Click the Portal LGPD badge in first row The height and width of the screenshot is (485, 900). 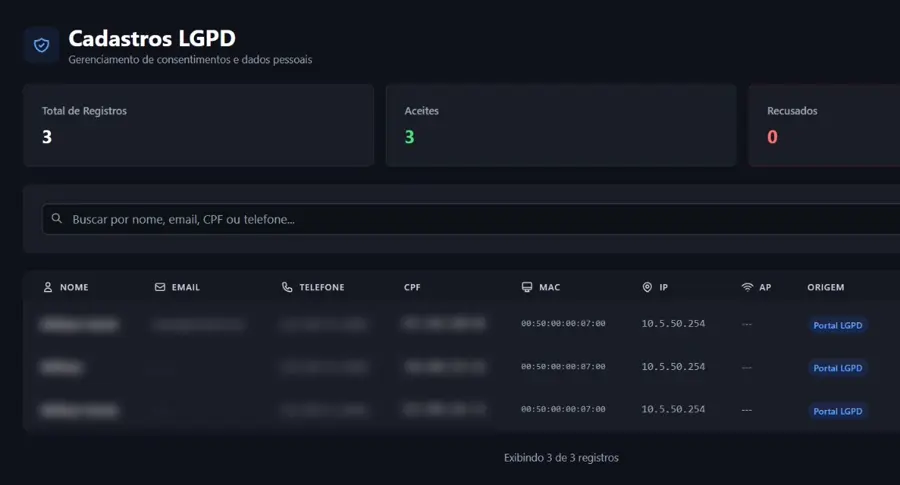(837, 325)
